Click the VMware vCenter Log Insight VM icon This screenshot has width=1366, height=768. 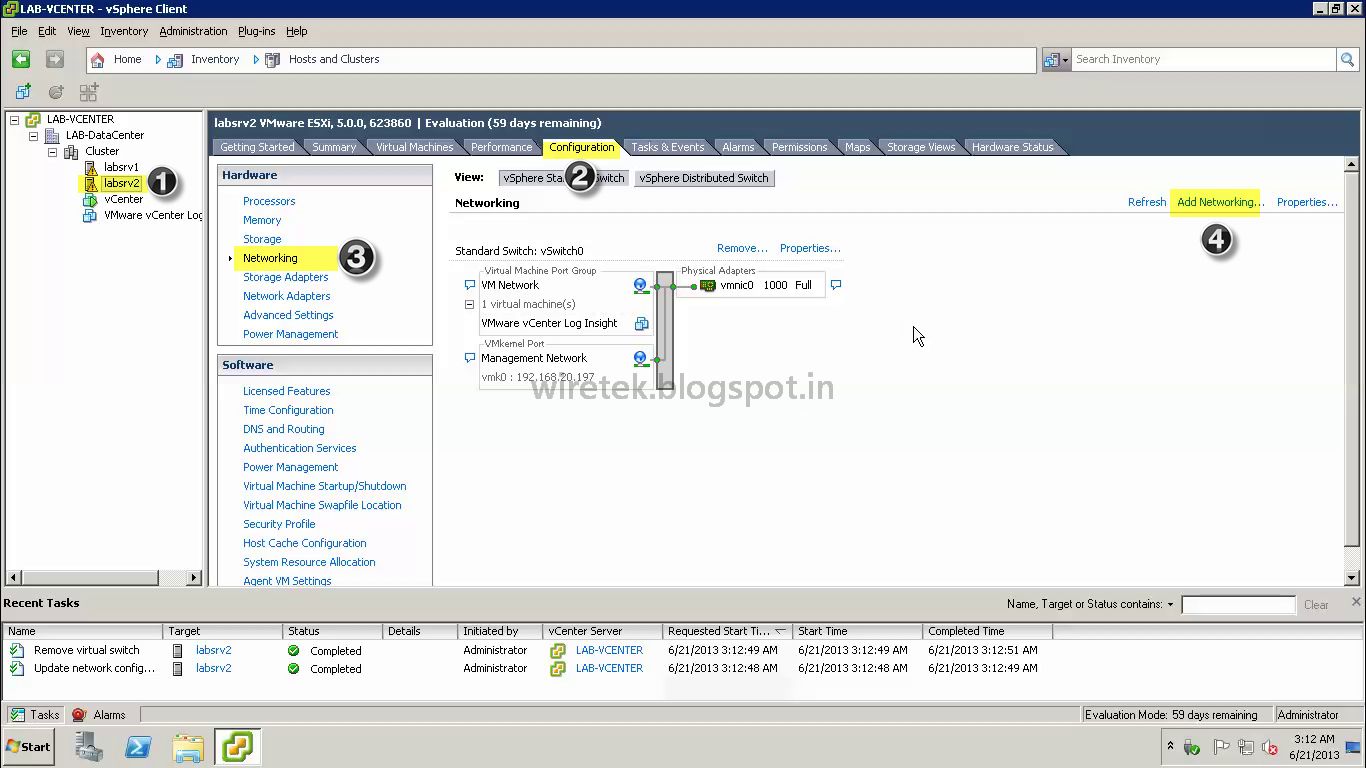click(x=641, y=324)
